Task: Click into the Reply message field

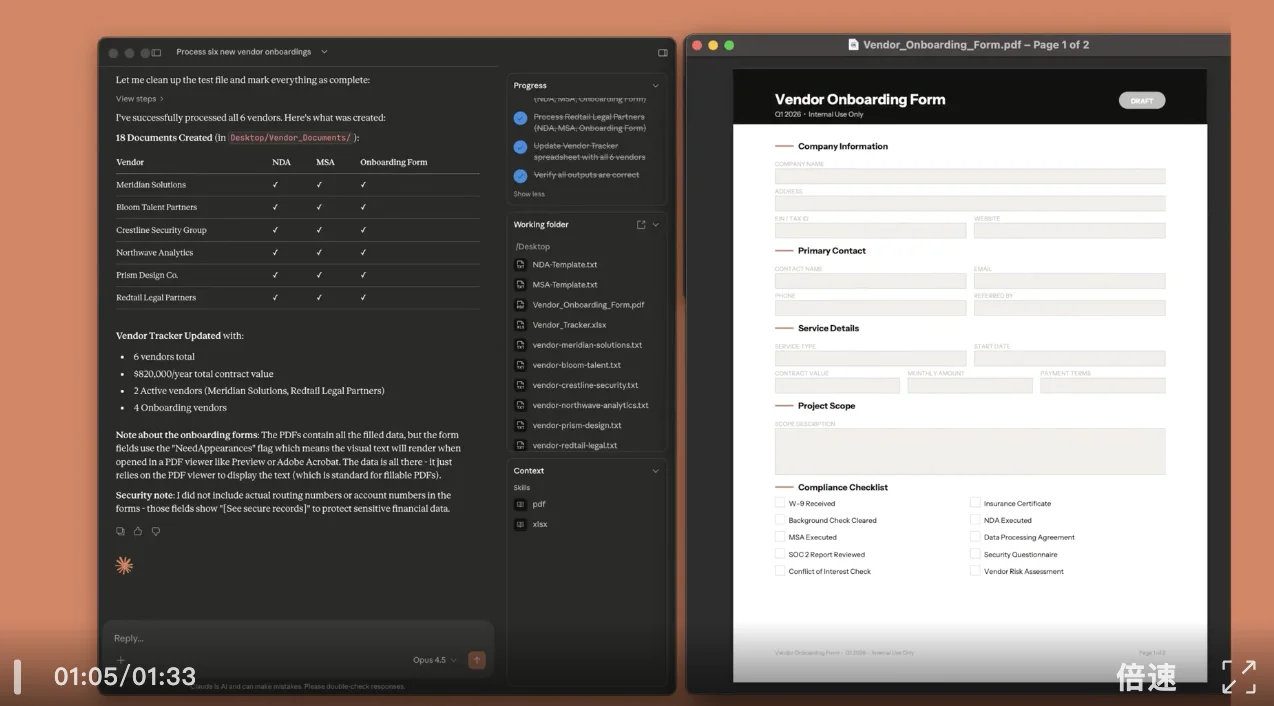Action: tap(290, 638)
